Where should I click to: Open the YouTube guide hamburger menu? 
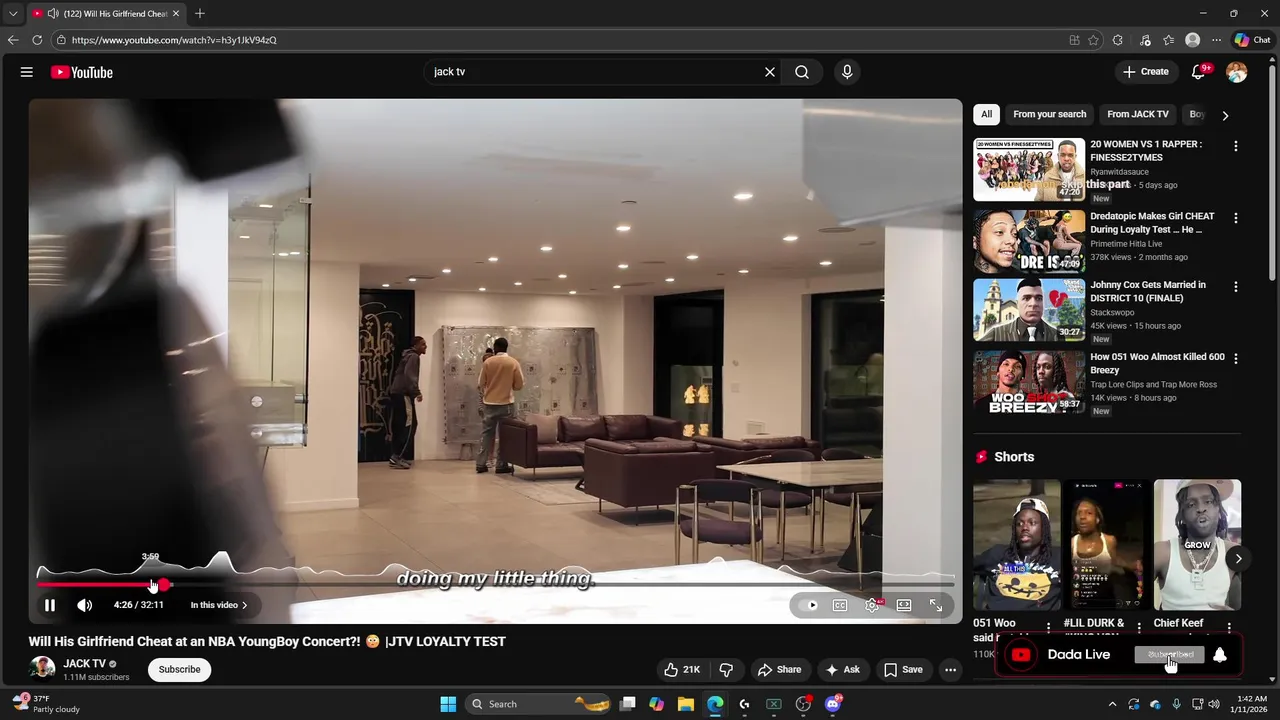(x=27, y=72)
